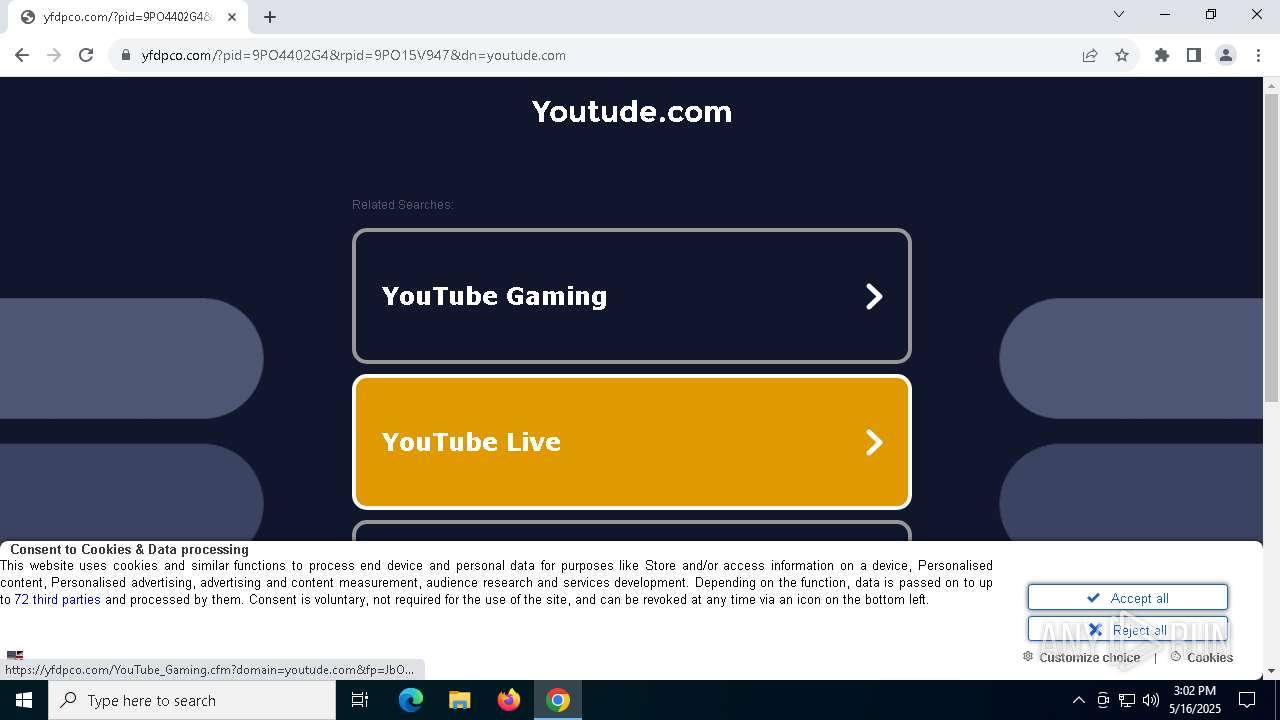Open File Explorer from taskbar
Image resolution: width=1280 pixels, height=720 pixels.
(x=460, y=700)
